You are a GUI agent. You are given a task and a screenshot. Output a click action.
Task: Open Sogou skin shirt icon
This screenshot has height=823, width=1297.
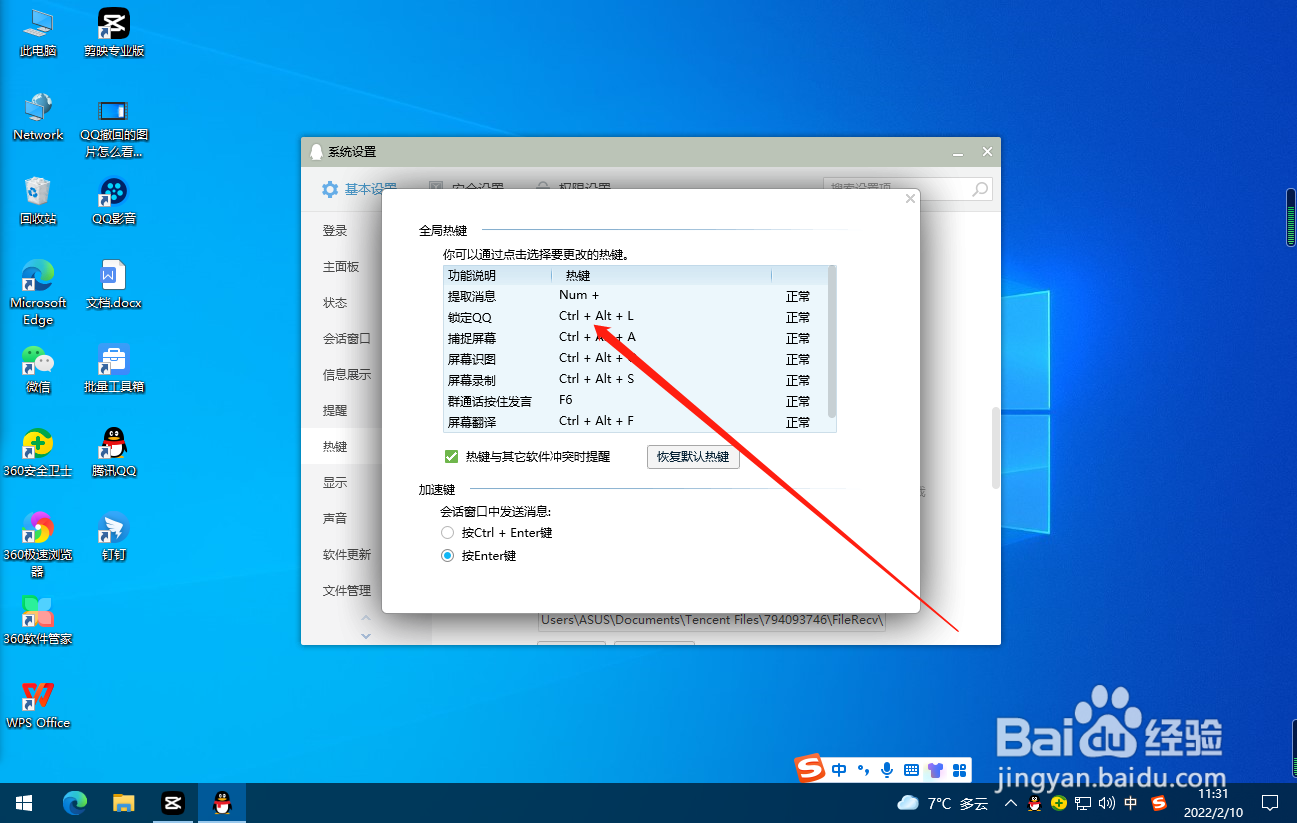[935, 769]
